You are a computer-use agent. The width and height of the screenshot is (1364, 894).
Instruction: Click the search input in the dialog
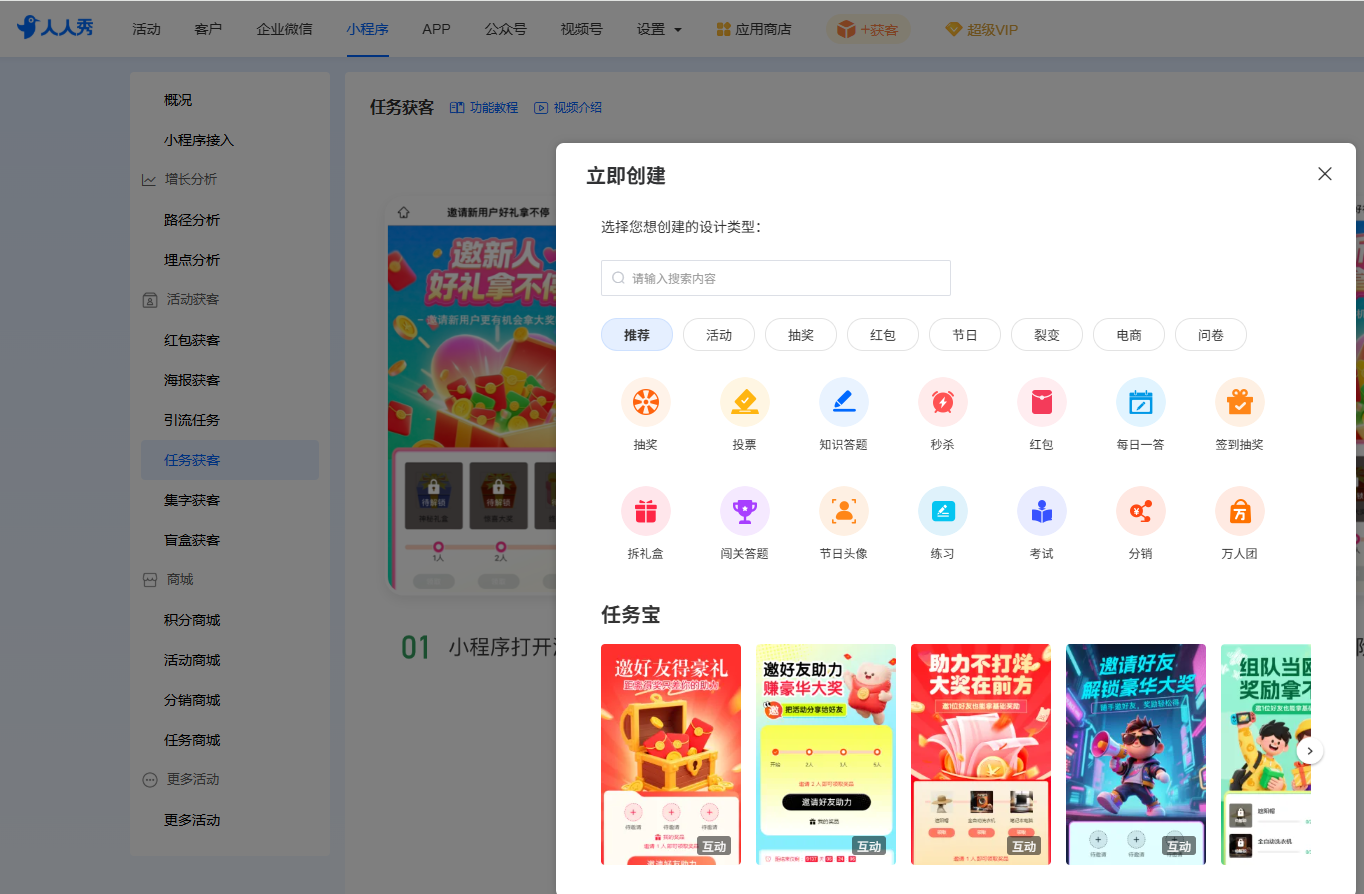775,278
